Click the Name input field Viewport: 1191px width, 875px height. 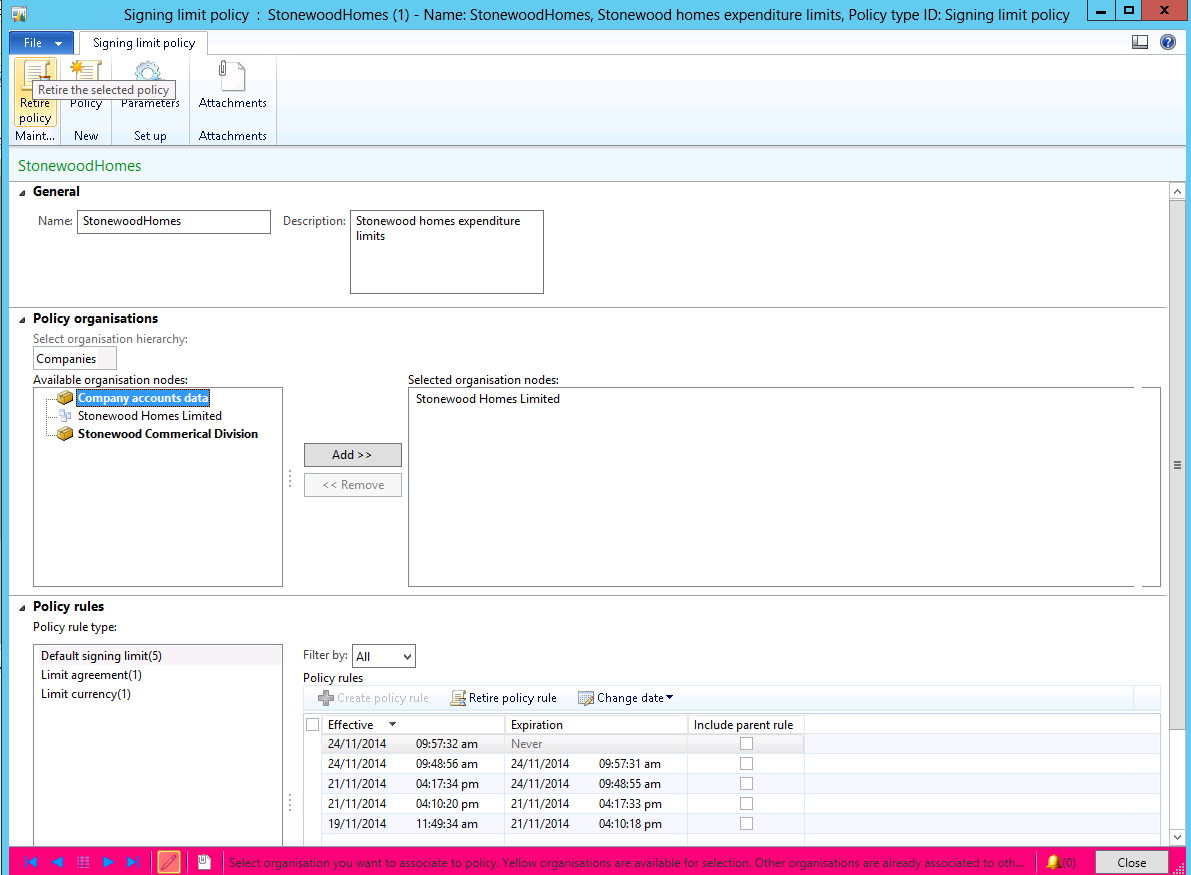(x=173, y=222)
